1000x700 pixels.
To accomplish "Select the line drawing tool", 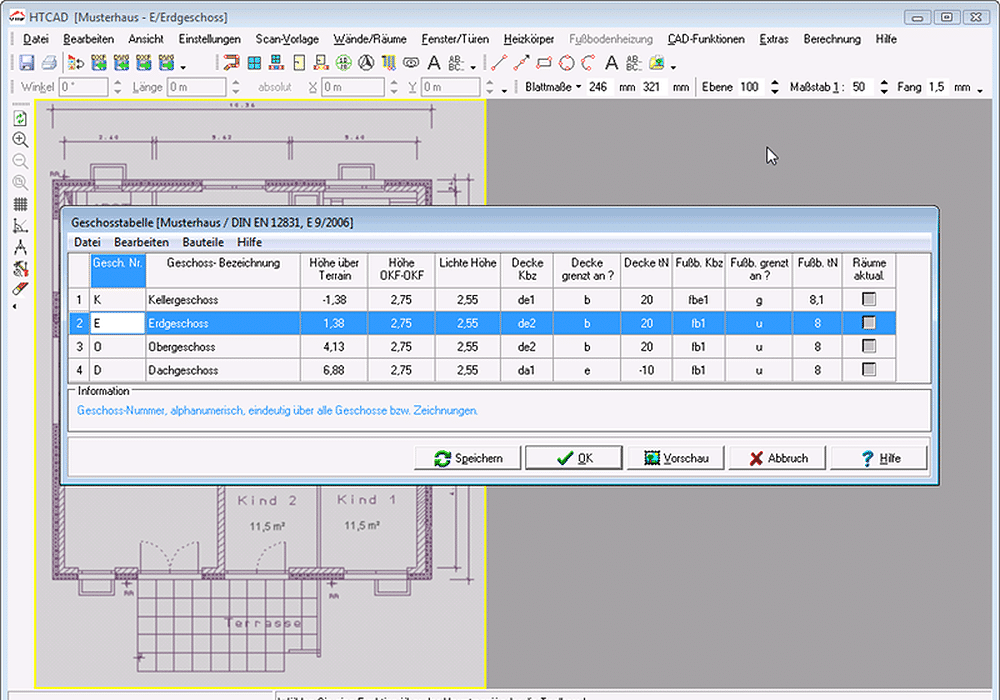I will (x=499, y=62).
